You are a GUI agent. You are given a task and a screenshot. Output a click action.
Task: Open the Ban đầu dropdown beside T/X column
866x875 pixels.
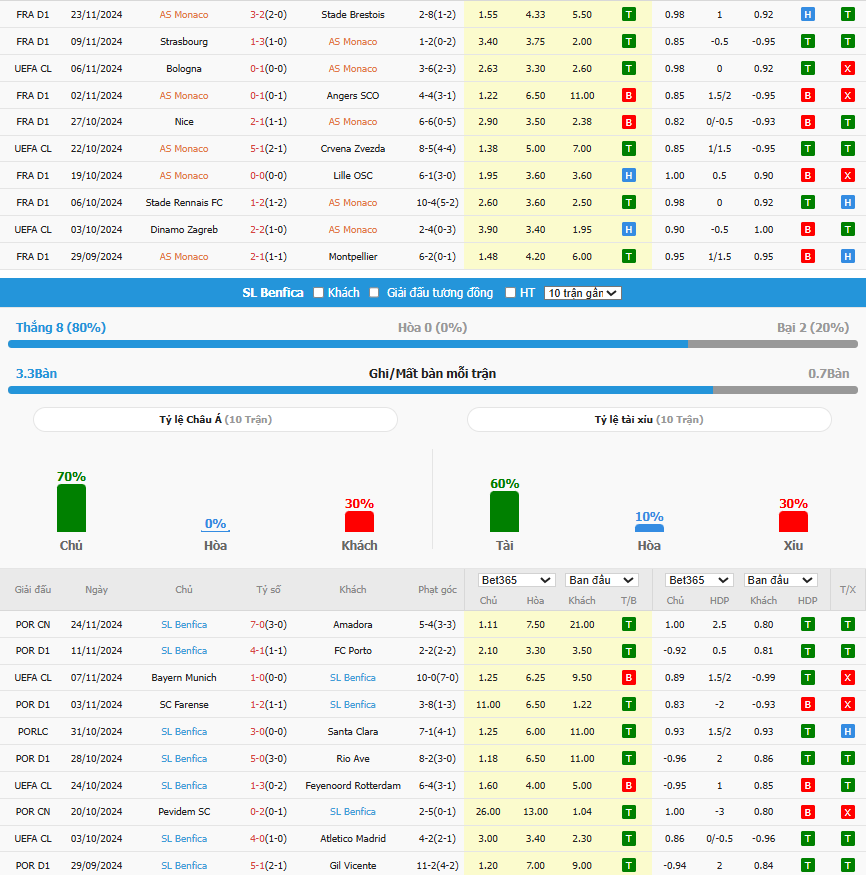(781, 580)
